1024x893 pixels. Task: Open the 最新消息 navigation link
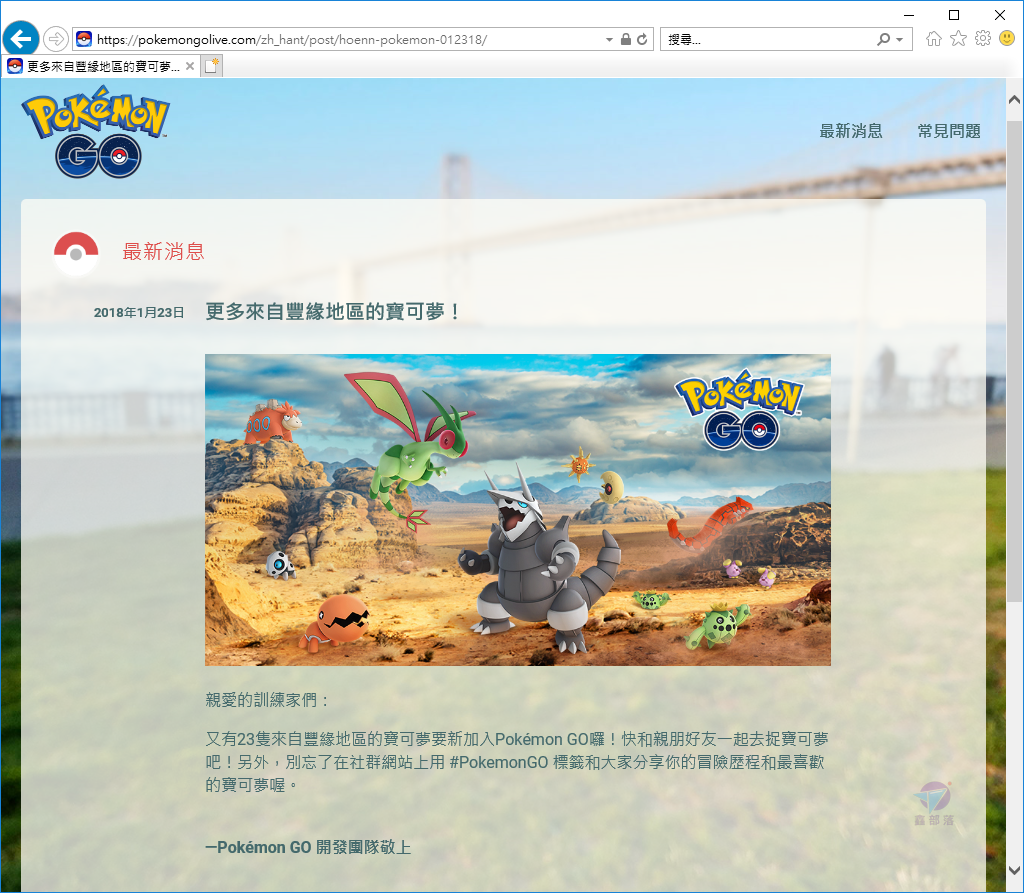point(851,131)
